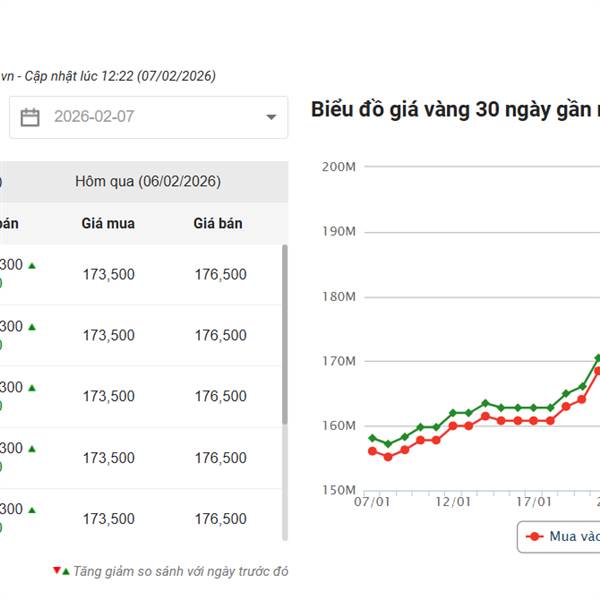Screen dimensions: 600x600
Task: Click the Giá mua column header
Action: coord(108,223)
